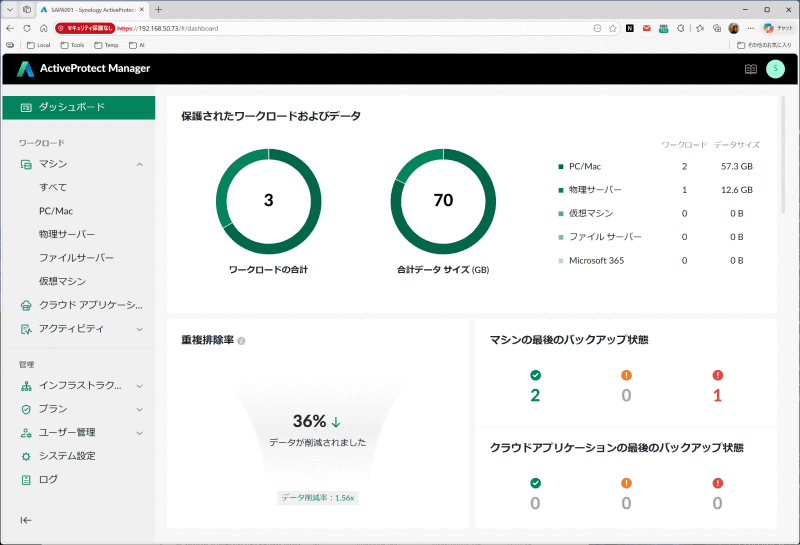Image resolution: width=800 pixels, height=545 pixels.
Task: Expand the プラン chevron
Action: click(x=139, y=409)
